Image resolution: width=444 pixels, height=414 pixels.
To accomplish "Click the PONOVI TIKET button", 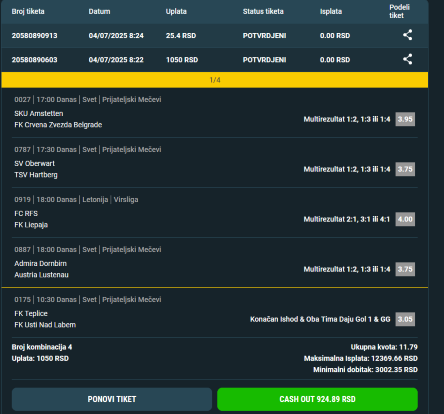I will click(x=112, y=399).
